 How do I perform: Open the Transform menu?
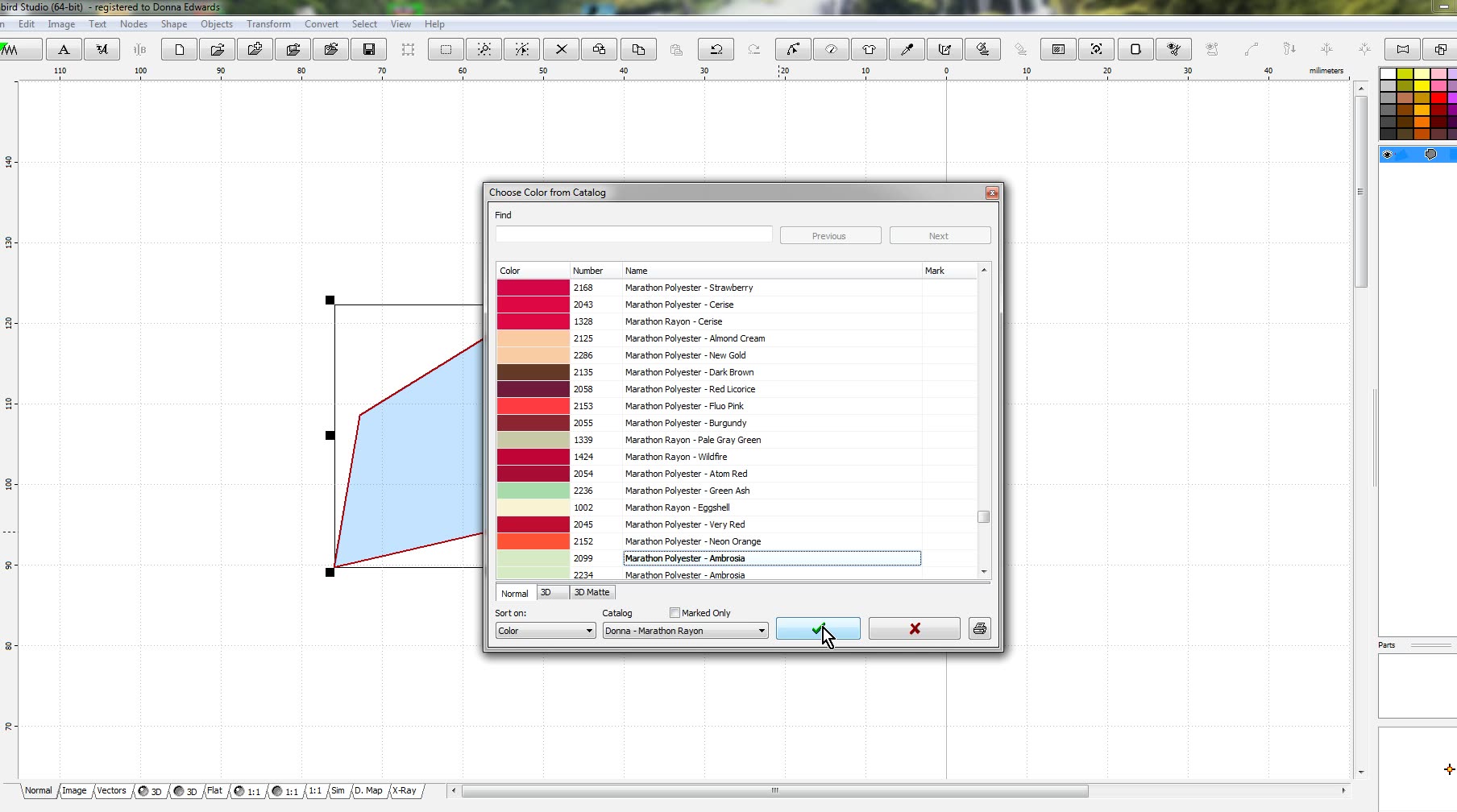click(268, 24)
